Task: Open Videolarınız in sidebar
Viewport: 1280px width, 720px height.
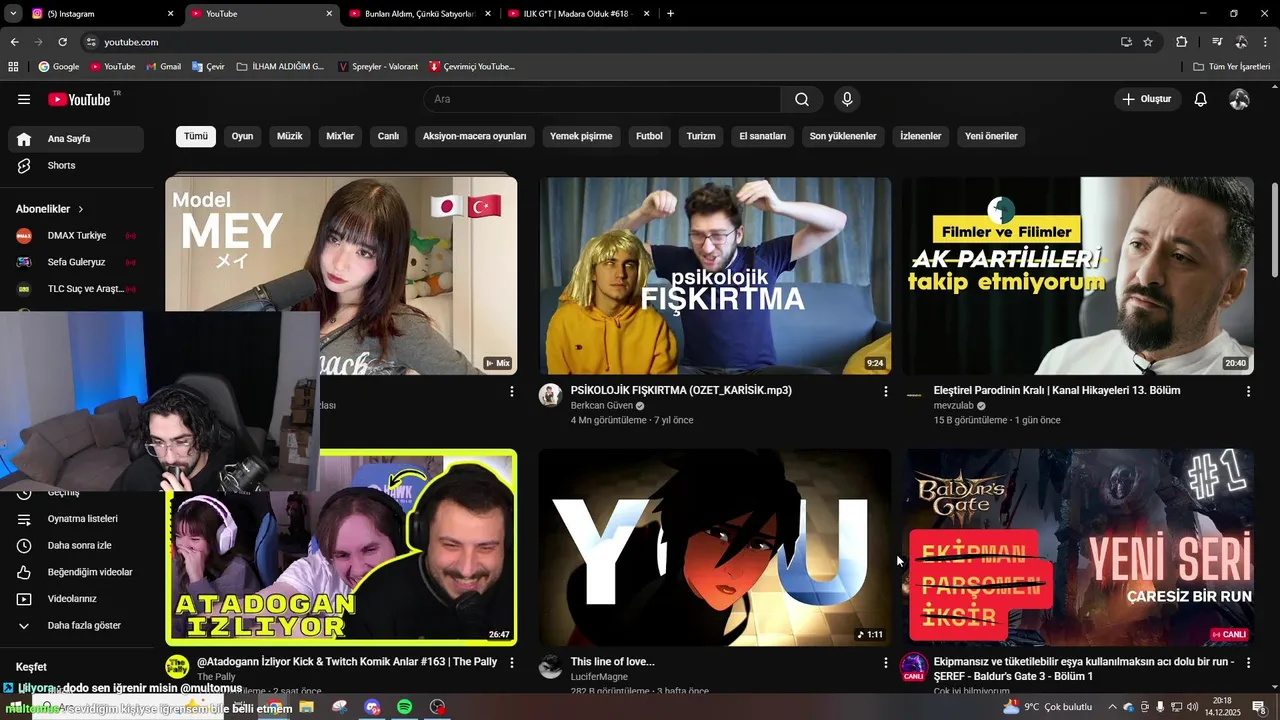Action: click(76, 599)
